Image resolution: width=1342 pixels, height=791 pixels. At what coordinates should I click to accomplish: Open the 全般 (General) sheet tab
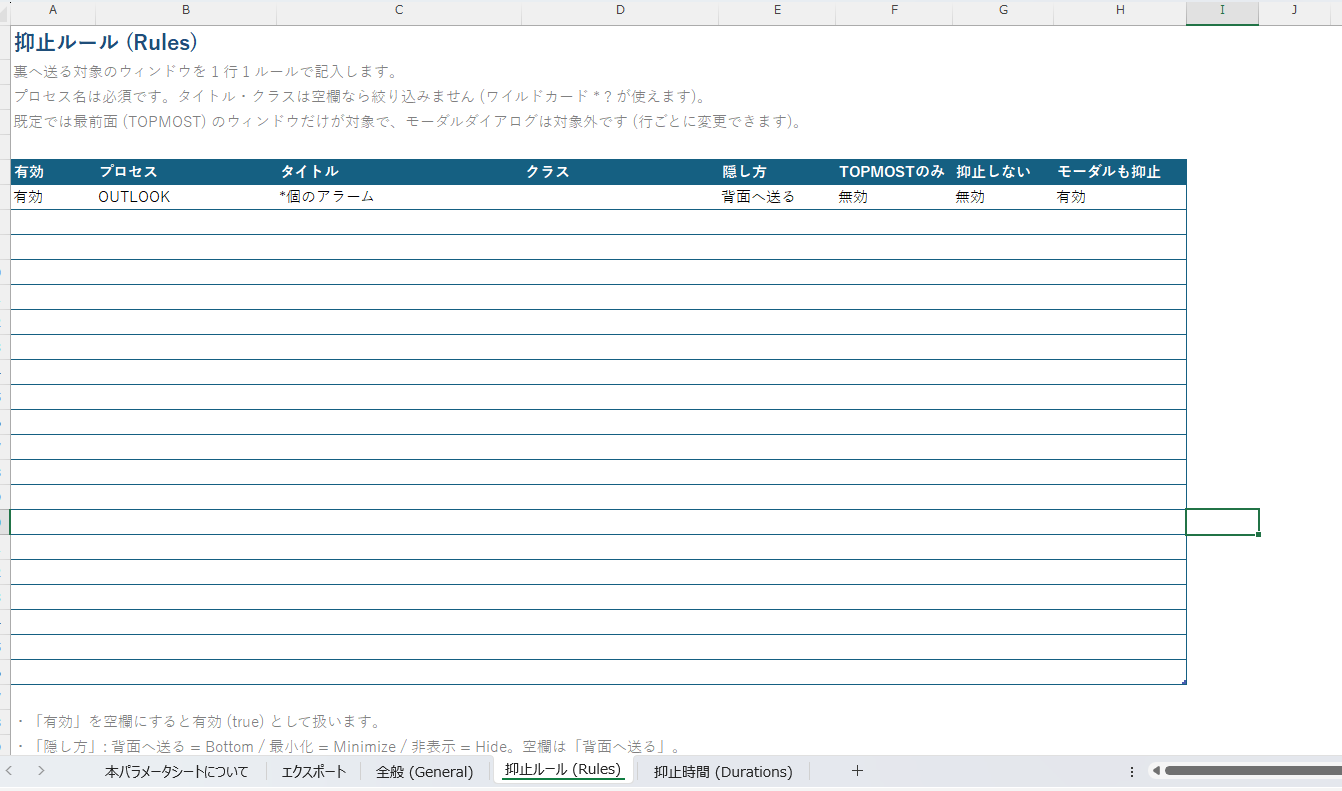[424, 771]
